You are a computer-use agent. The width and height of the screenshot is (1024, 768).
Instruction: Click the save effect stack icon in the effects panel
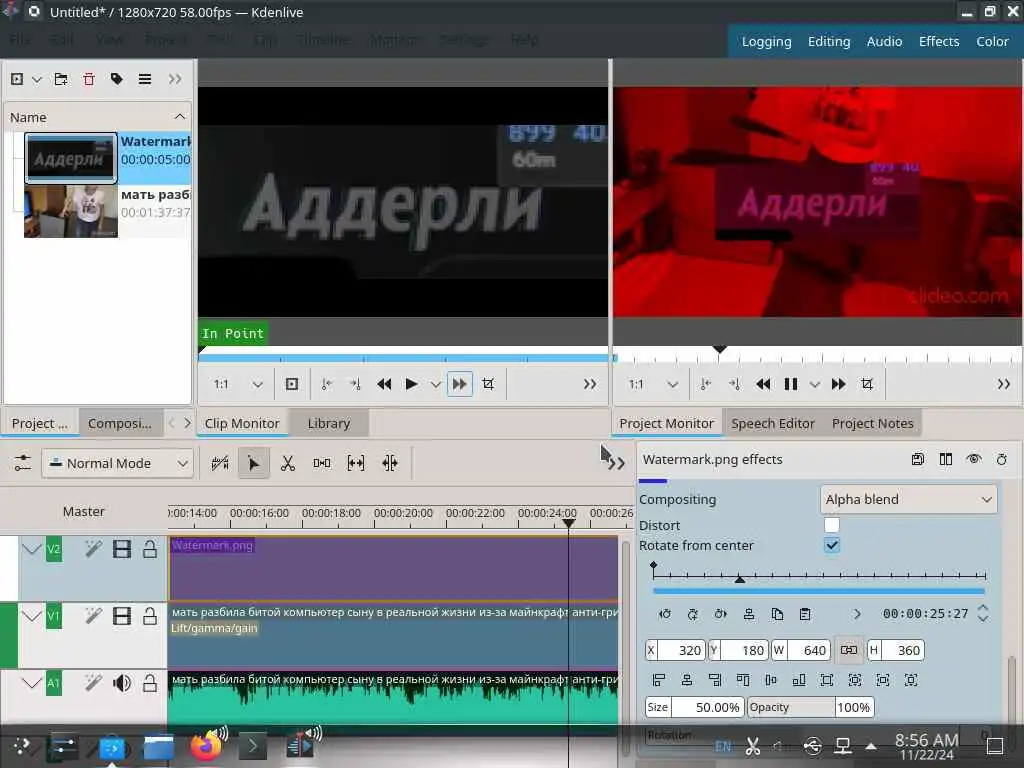[918, 459]
